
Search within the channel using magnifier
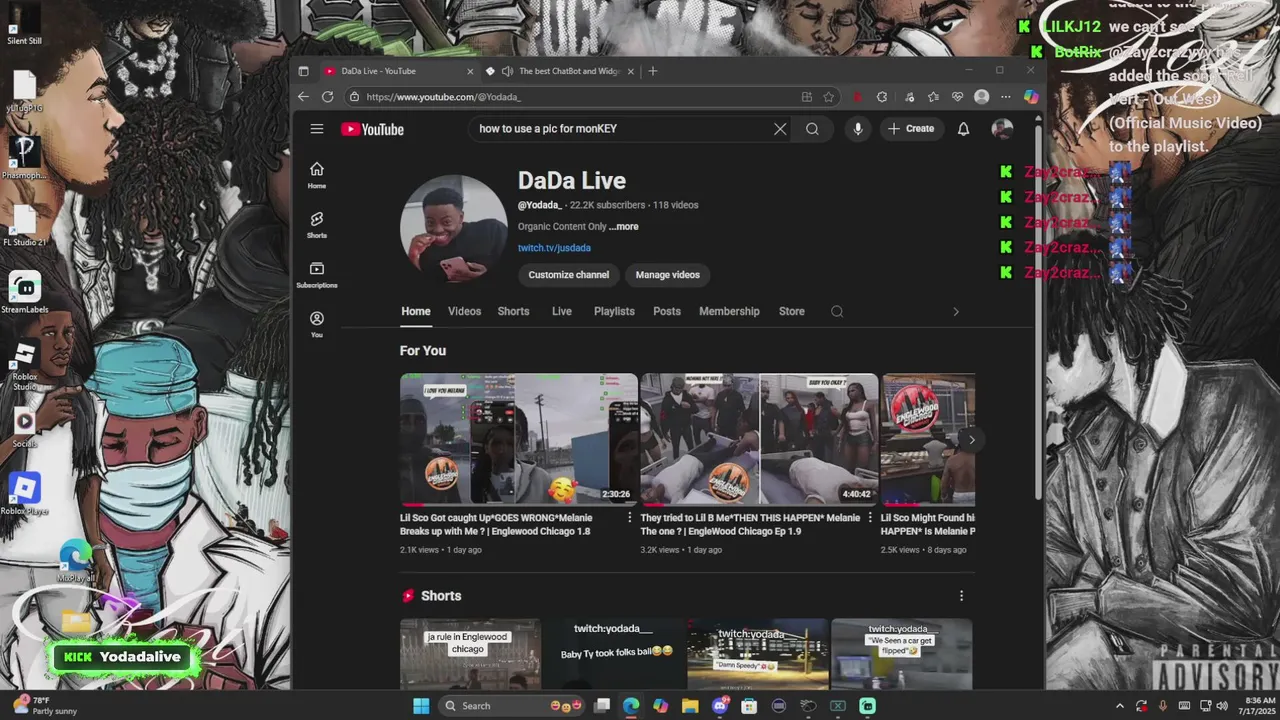(x=837, y=311)
